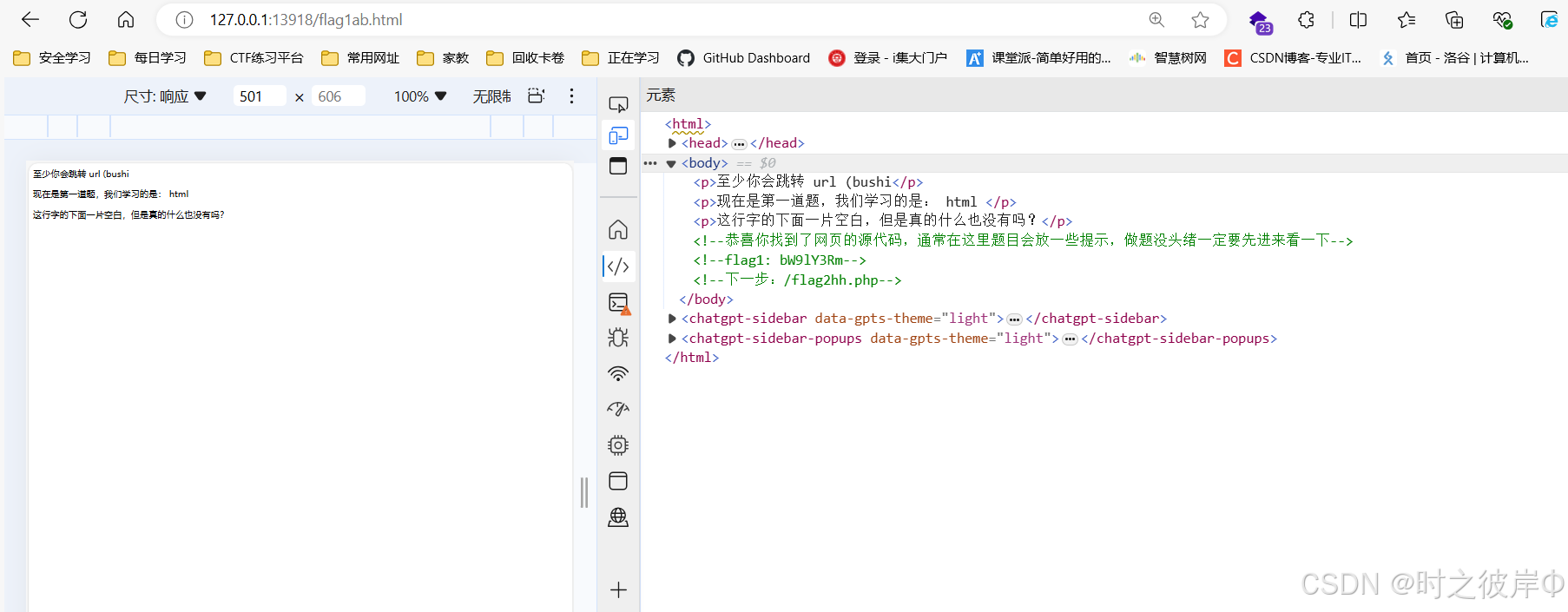Select the comment containing flag1: bW9lY3Rm
This screenshot has height=612, width=1568.
point(780,260)
